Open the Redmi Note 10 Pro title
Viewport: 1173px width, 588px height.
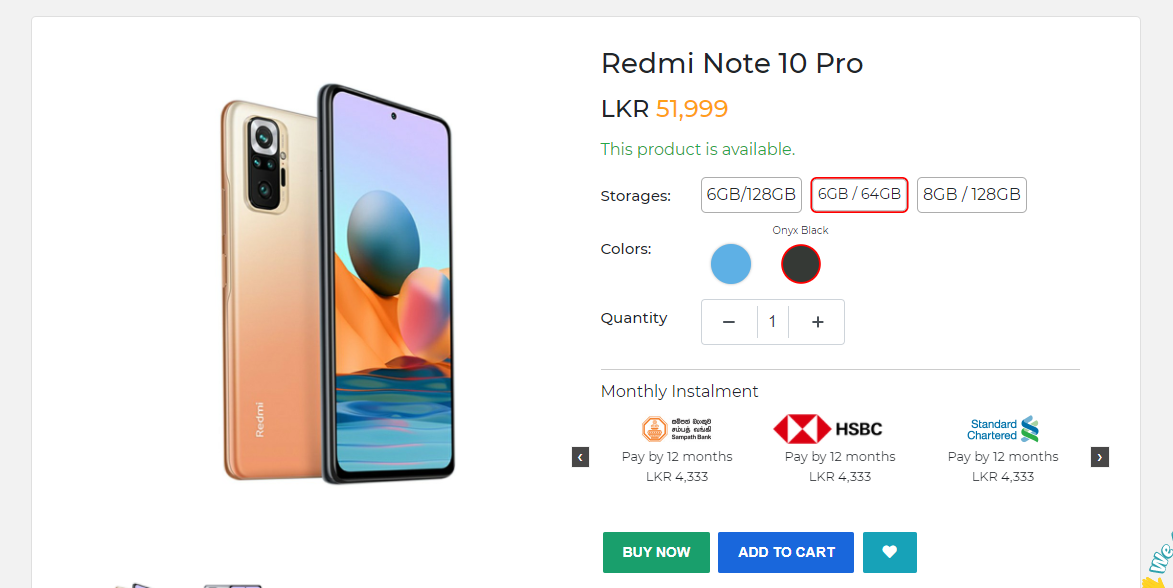732,64
